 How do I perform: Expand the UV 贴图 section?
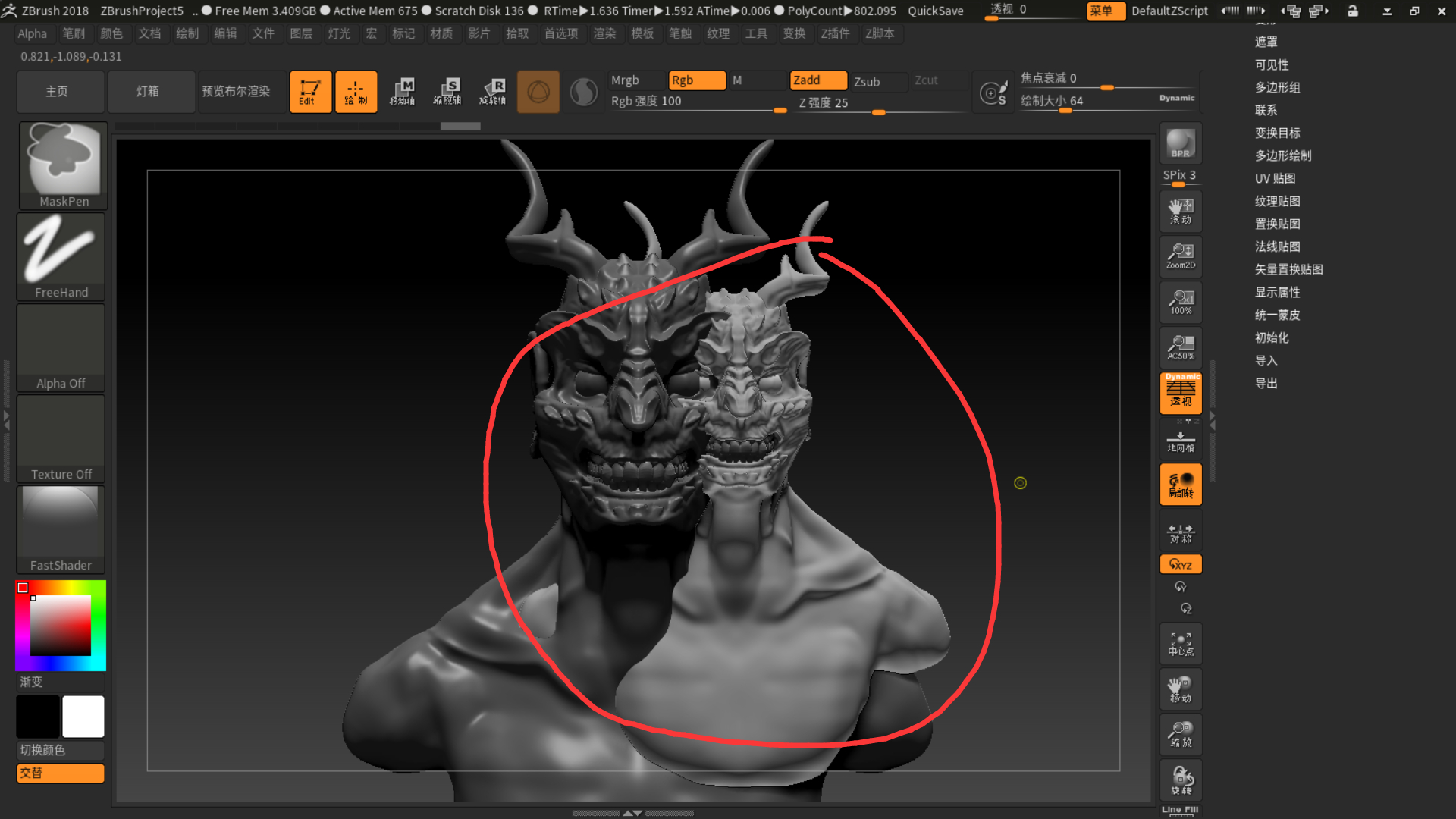pyautogui.click(x=1275, y=178)
